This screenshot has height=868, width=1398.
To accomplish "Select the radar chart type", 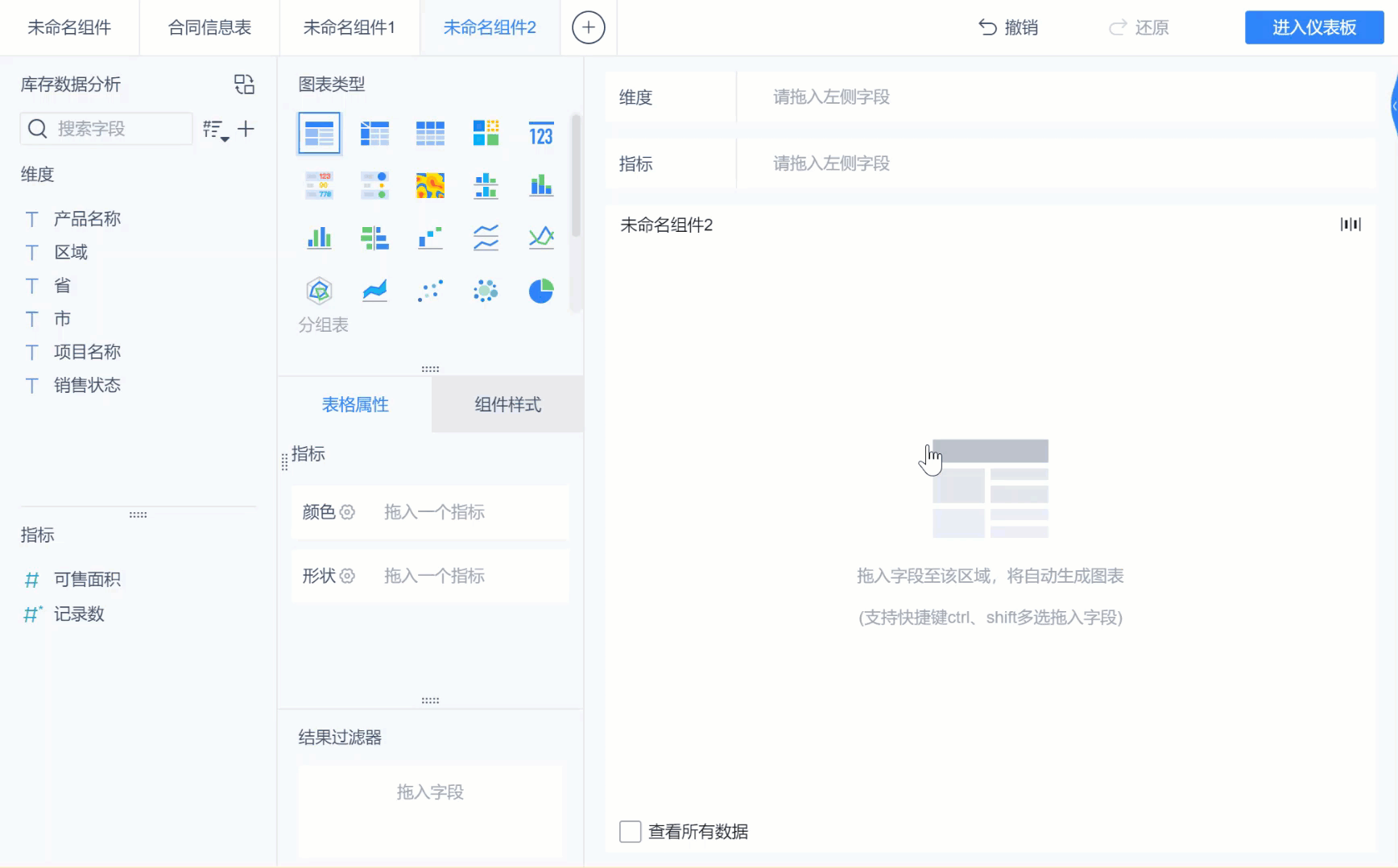I will (319, 291).
